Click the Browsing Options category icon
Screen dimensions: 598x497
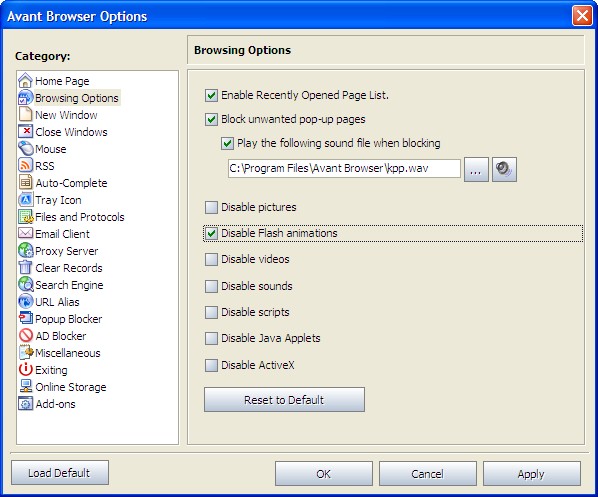pyautogui.click(x=25, y=98)
